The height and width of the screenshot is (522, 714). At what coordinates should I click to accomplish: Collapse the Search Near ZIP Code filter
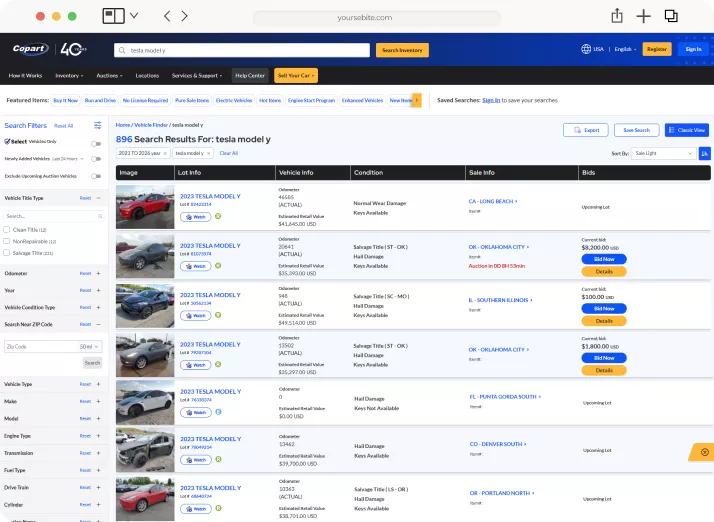[x=98, y=324]
